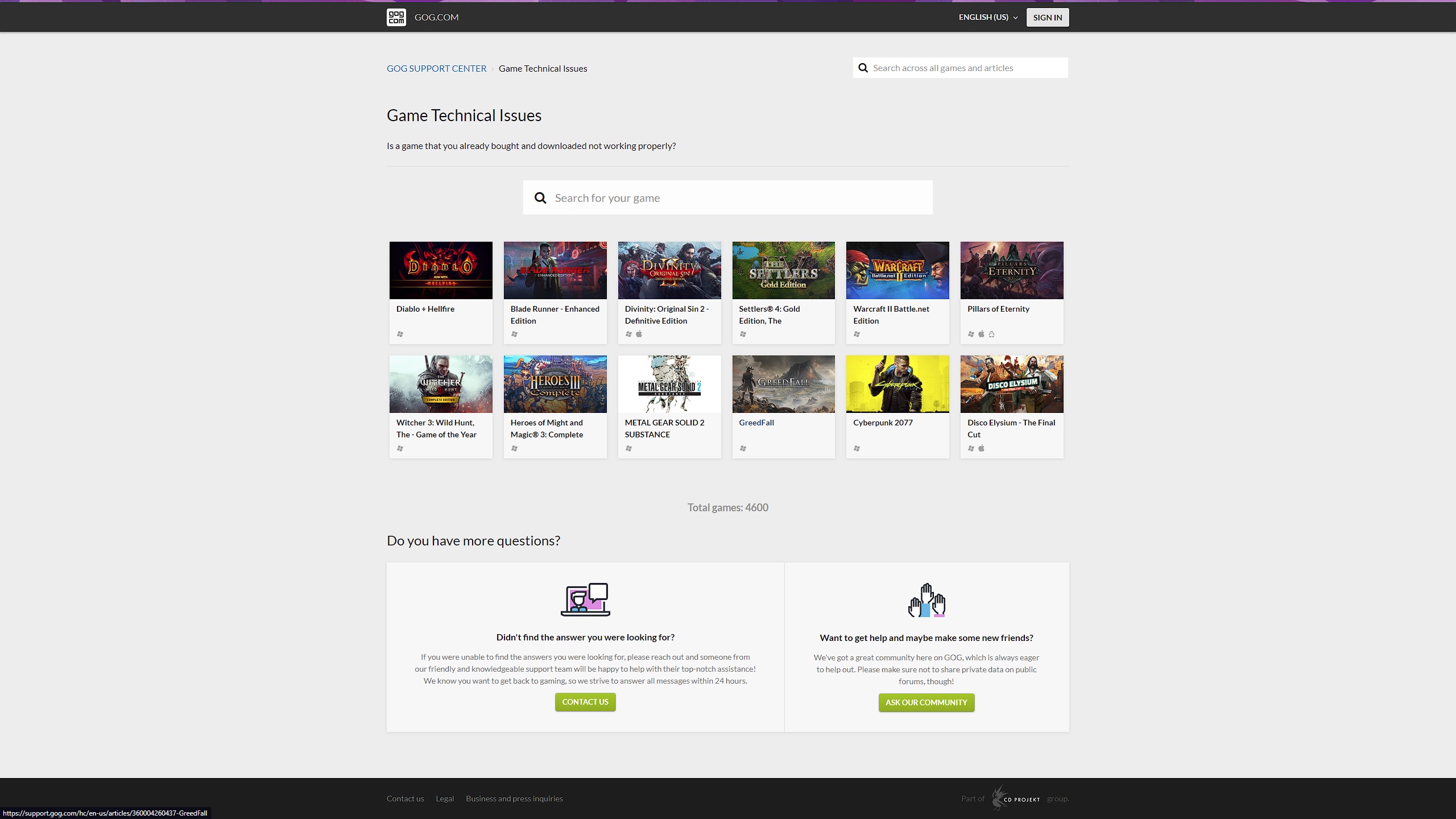
Task: Open the GreedFall cover image
Action: click(x=784, y=384)
